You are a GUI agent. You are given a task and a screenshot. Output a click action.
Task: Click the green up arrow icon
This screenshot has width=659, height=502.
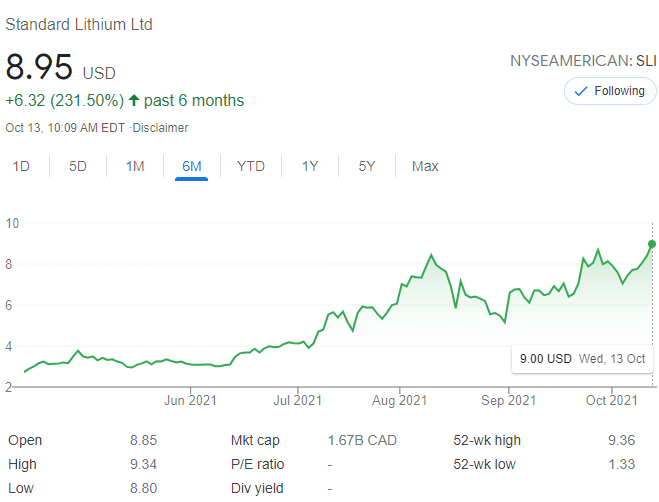coord(134,100)
